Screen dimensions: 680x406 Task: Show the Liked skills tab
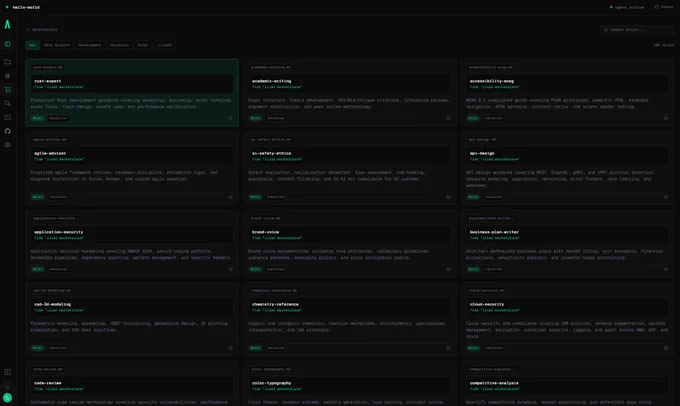[x=164, y=45]
